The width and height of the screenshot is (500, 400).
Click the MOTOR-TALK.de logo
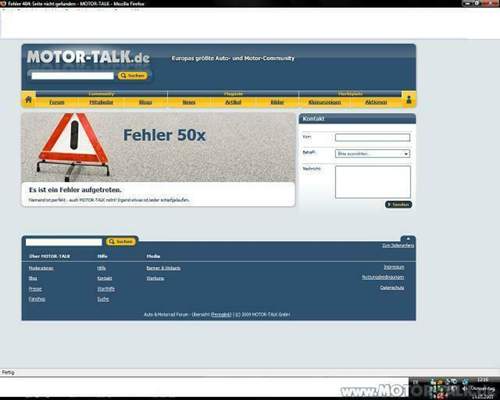pos(88,57)
